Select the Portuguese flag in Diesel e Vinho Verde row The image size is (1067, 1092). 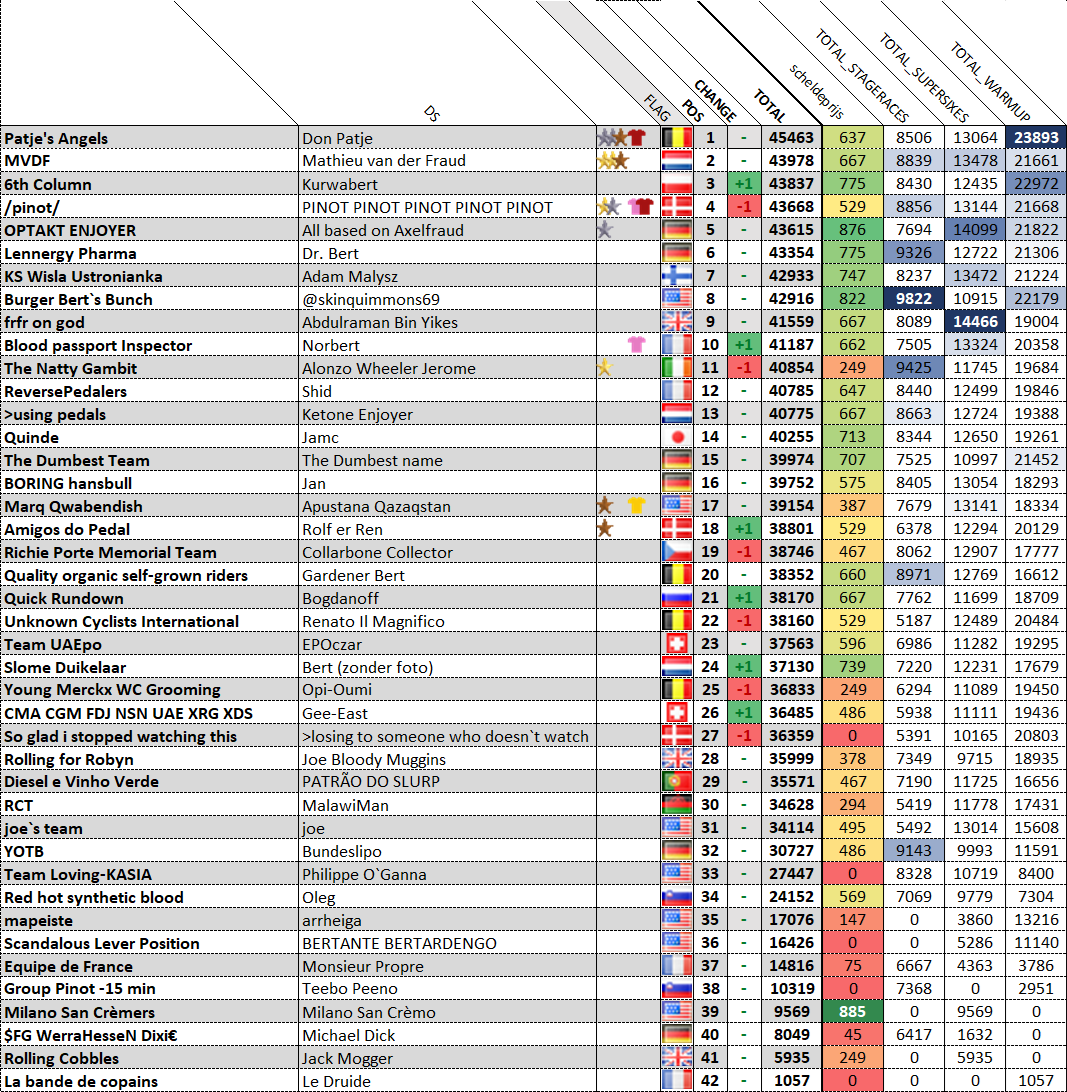pyautogui.click(x=676, y=781)
